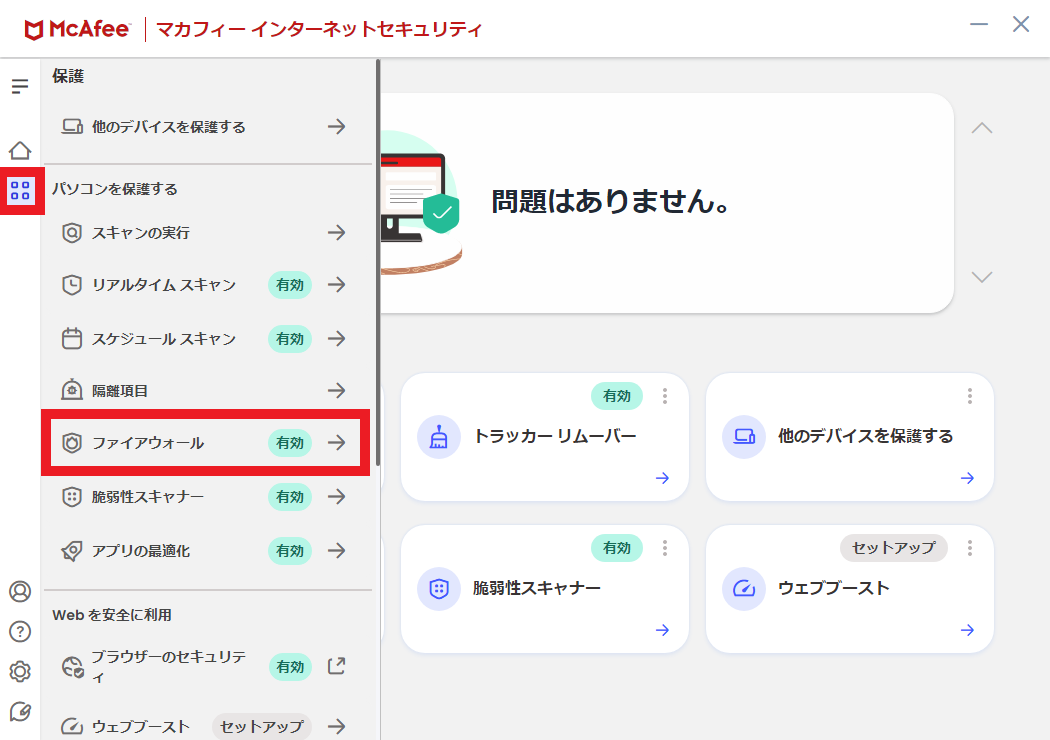
Task: Click the アプリの最適化 rocket icon
Action: tap(72, 550)
